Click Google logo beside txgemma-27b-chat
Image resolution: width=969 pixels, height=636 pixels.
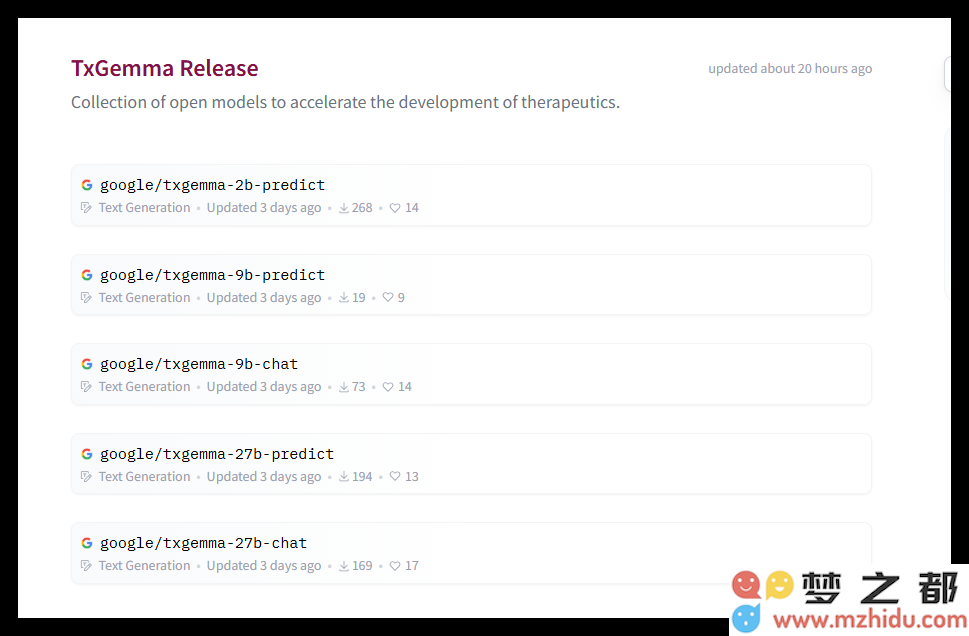pyautogui.click(x=87, y=543)
